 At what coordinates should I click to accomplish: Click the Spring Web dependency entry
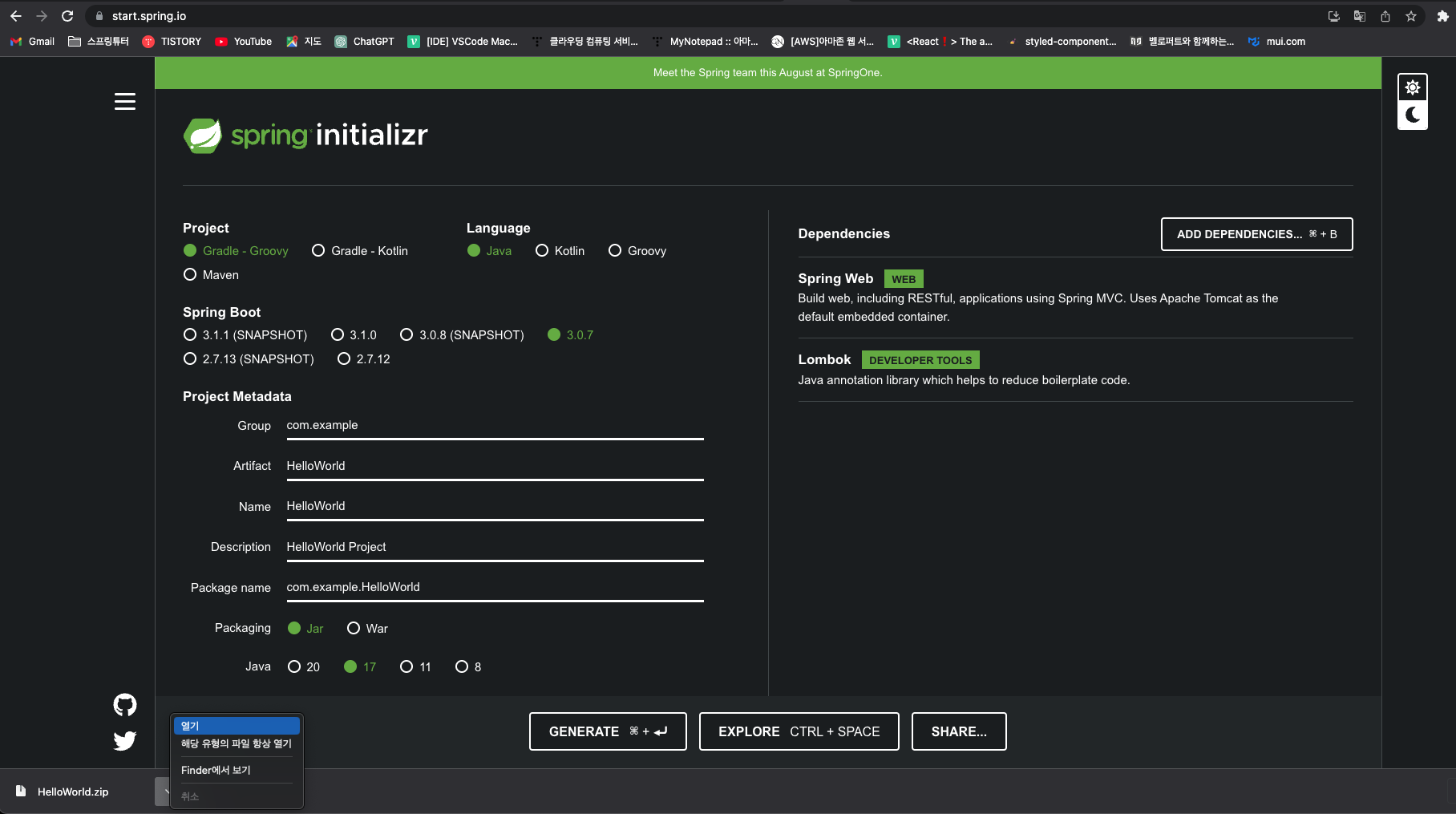[1075, 298]
